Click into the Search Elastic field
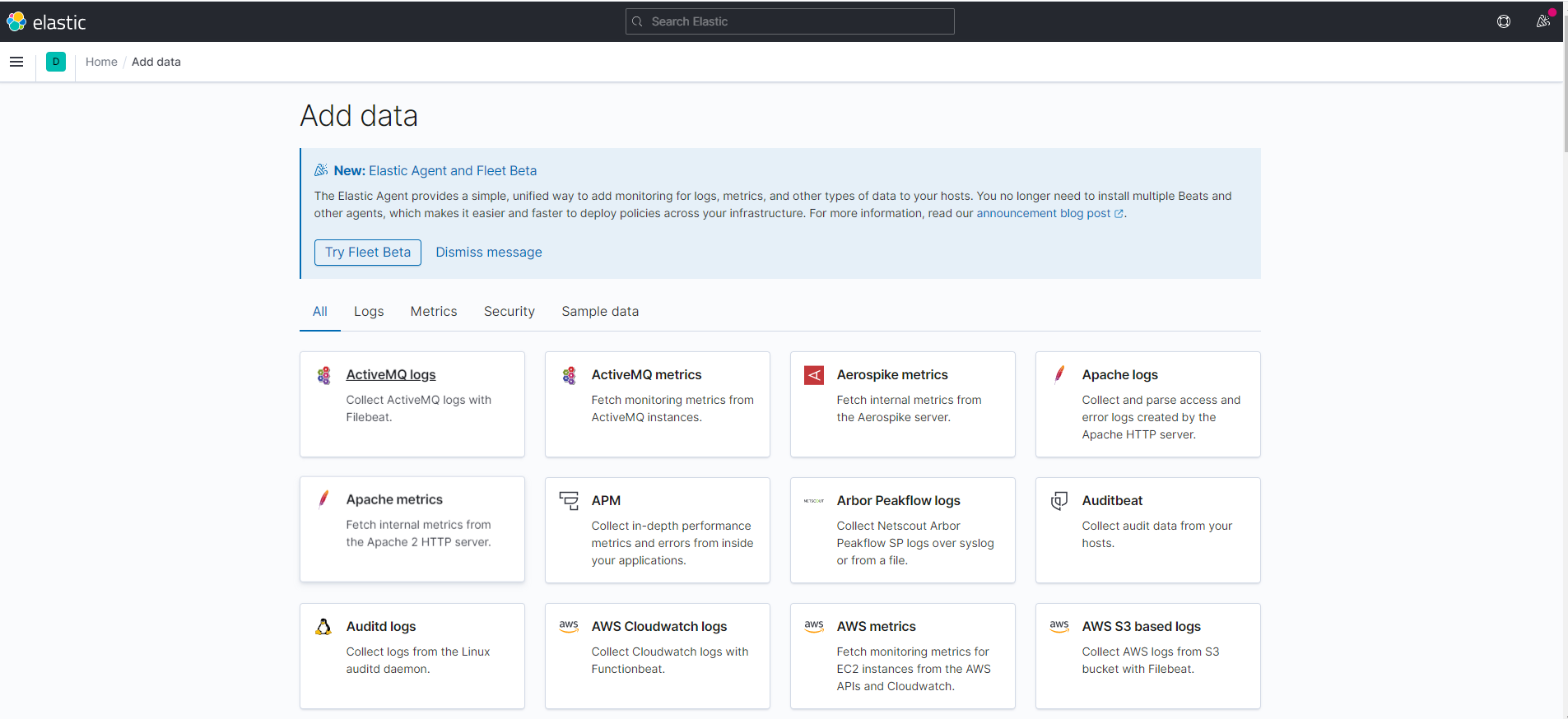The width and height of the screenshot is (1568, 719). (790, 21)
